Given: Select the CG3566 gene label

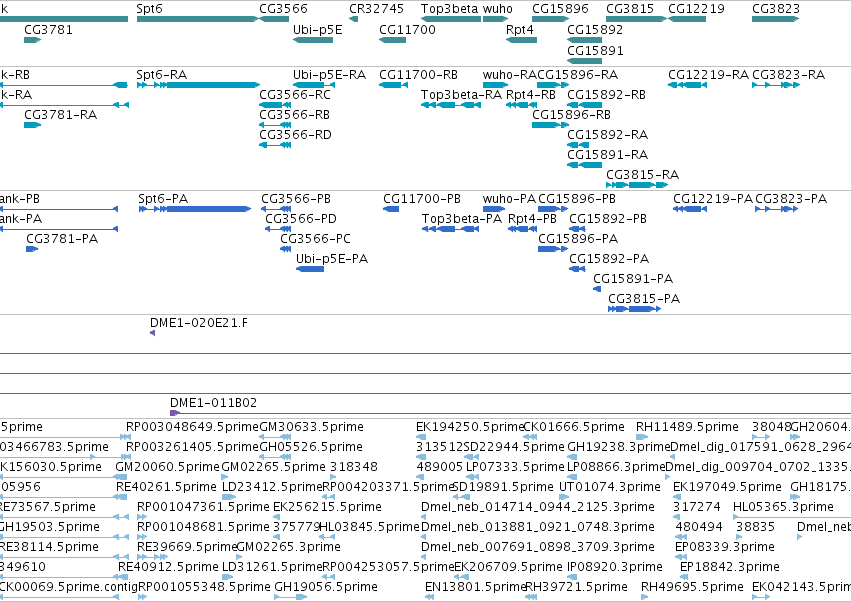Looking at the screenshot, I should click(x=283, y=9).
